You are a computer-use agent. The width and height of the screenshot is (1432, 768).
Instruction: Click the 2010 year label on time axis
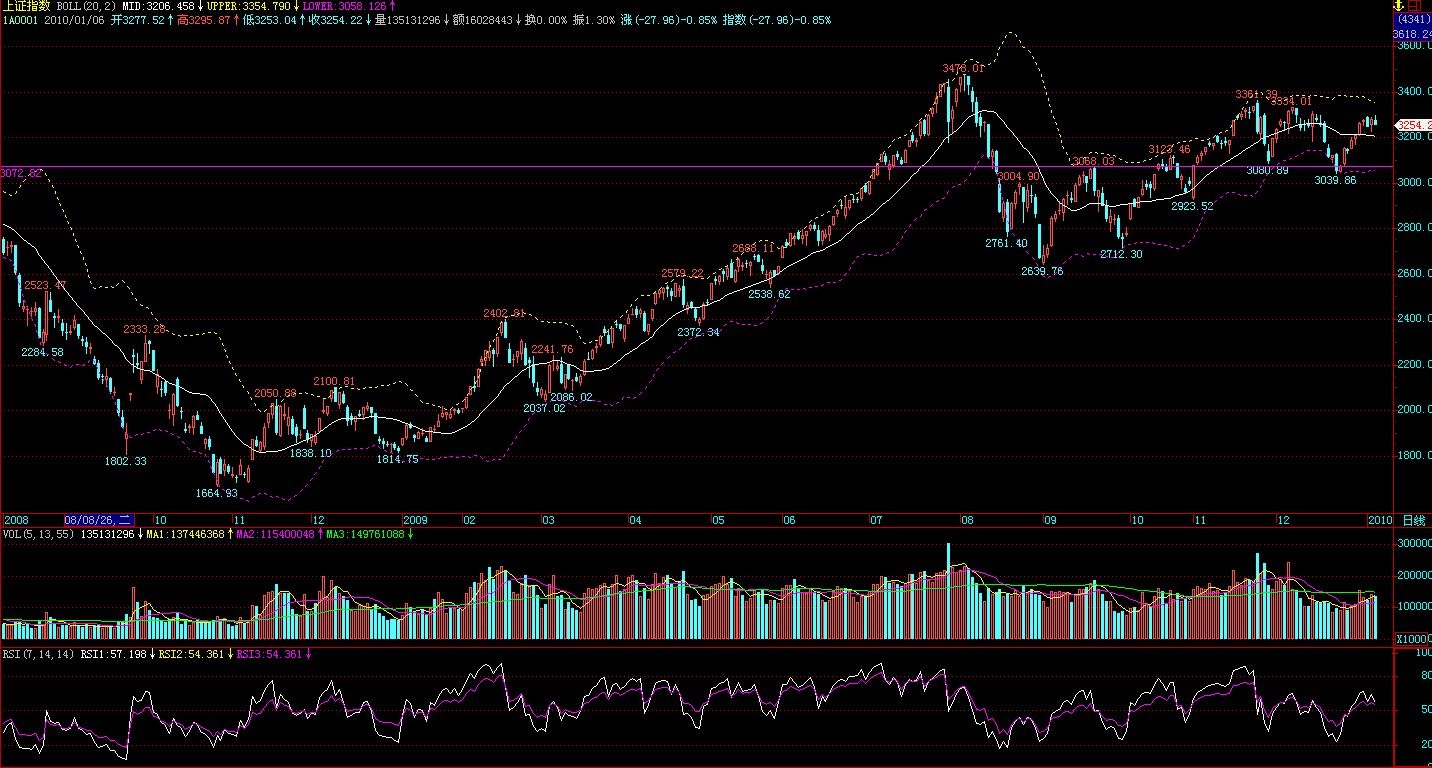pyautogui.click(x=1380, y=520)
